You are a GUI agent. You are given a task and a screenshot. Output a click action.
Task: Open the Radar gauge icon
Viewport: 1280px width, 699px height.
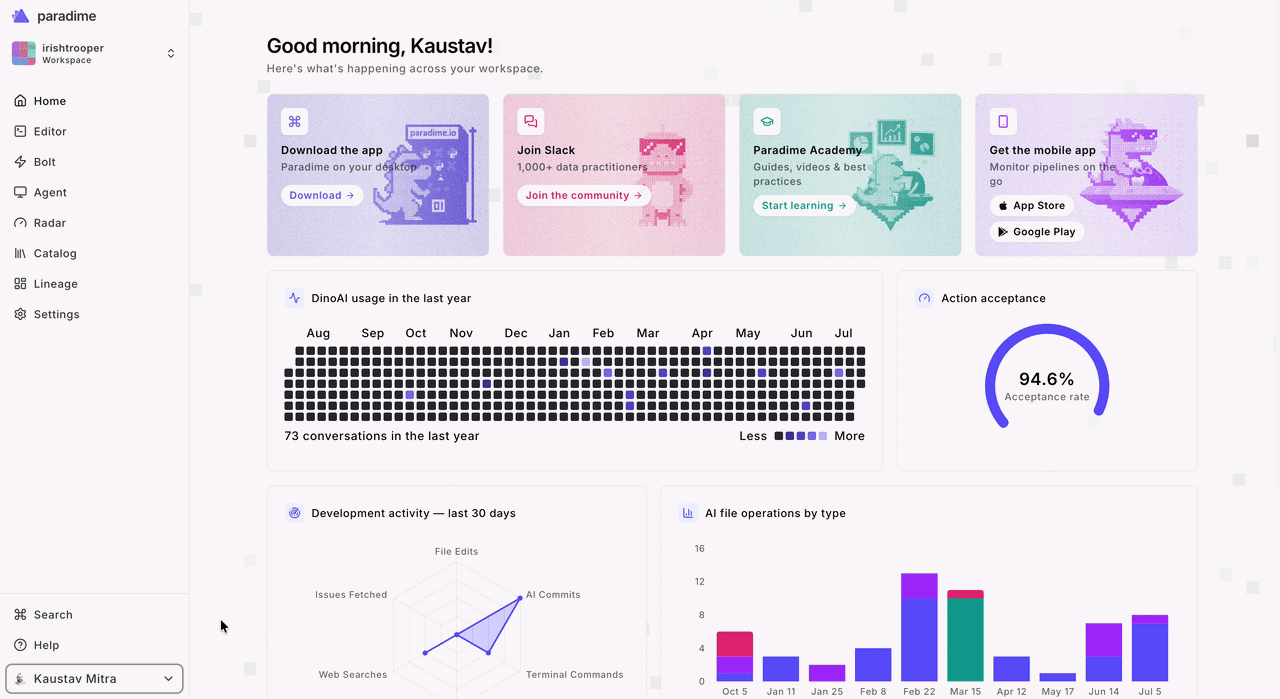[21, 223]
